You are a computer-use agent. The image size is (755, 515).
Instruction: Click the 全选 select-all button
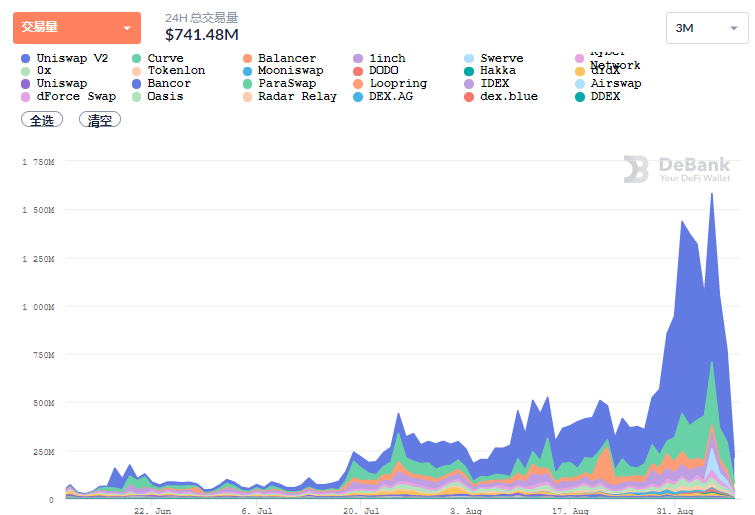click(x=42, y=120)
